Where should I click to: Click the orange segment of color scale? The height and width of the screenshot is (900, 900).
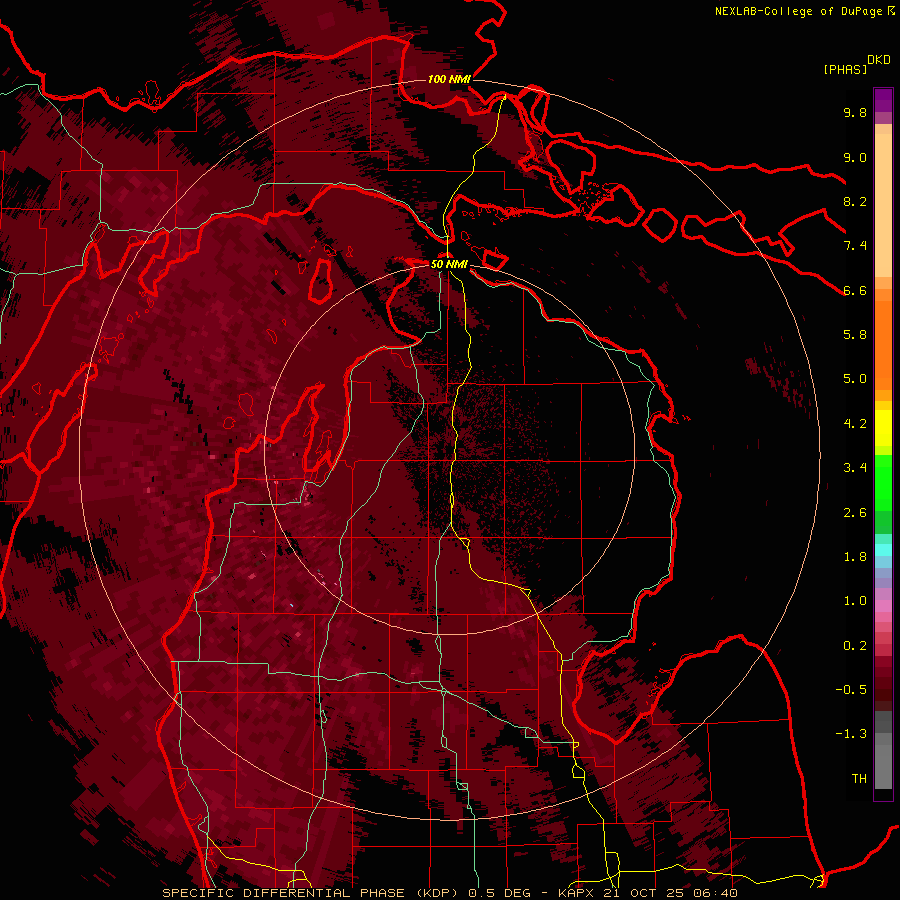coord(883,346)
